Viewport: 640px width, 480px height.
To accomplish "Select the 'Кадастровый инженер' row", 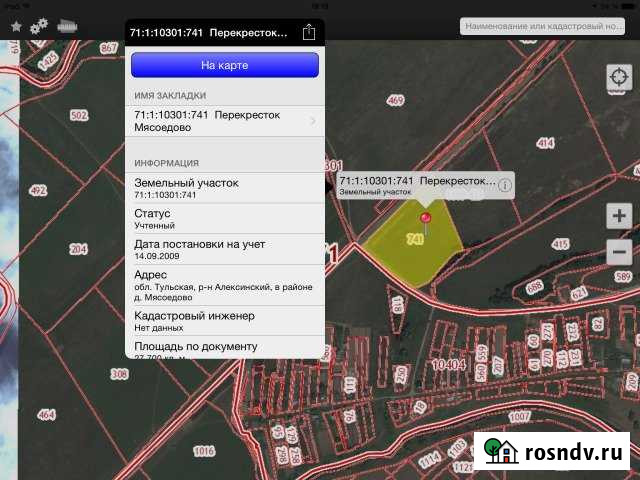I will [x=227, y=320].
